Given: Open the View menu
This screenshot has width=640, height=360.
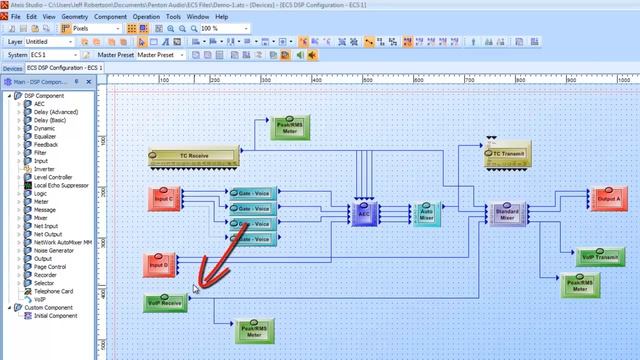Looking at the screenshot, I should point(49,17).
